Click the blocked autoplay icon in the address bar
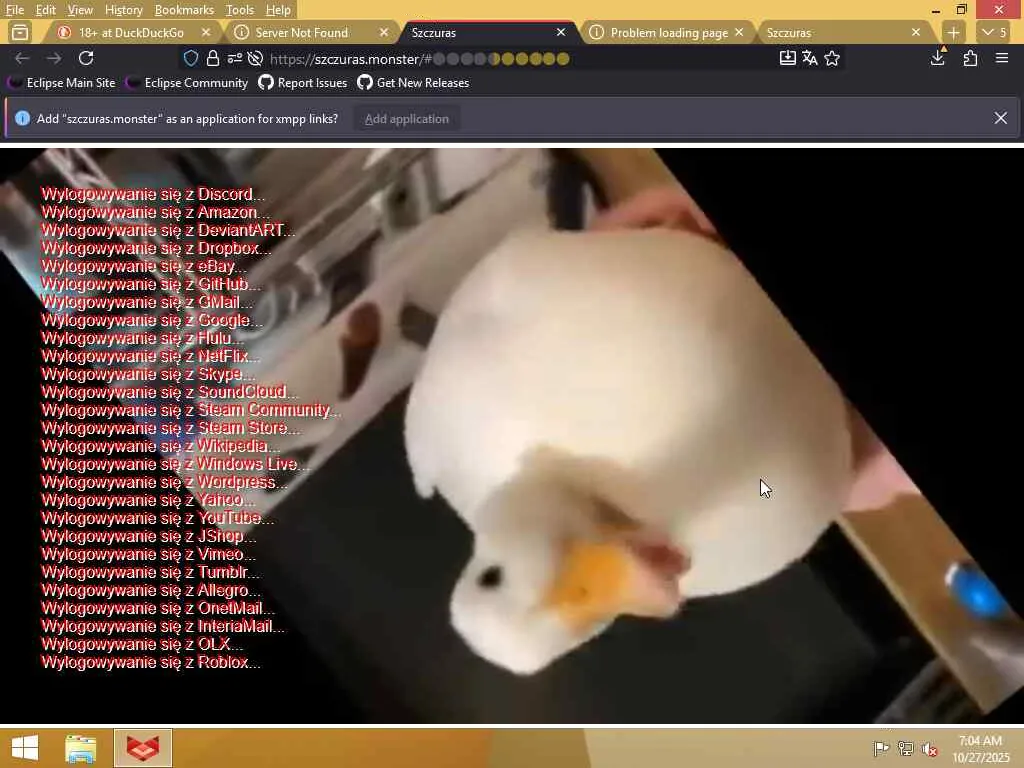Screen dimensions: 1024x768 click(255, 59)
